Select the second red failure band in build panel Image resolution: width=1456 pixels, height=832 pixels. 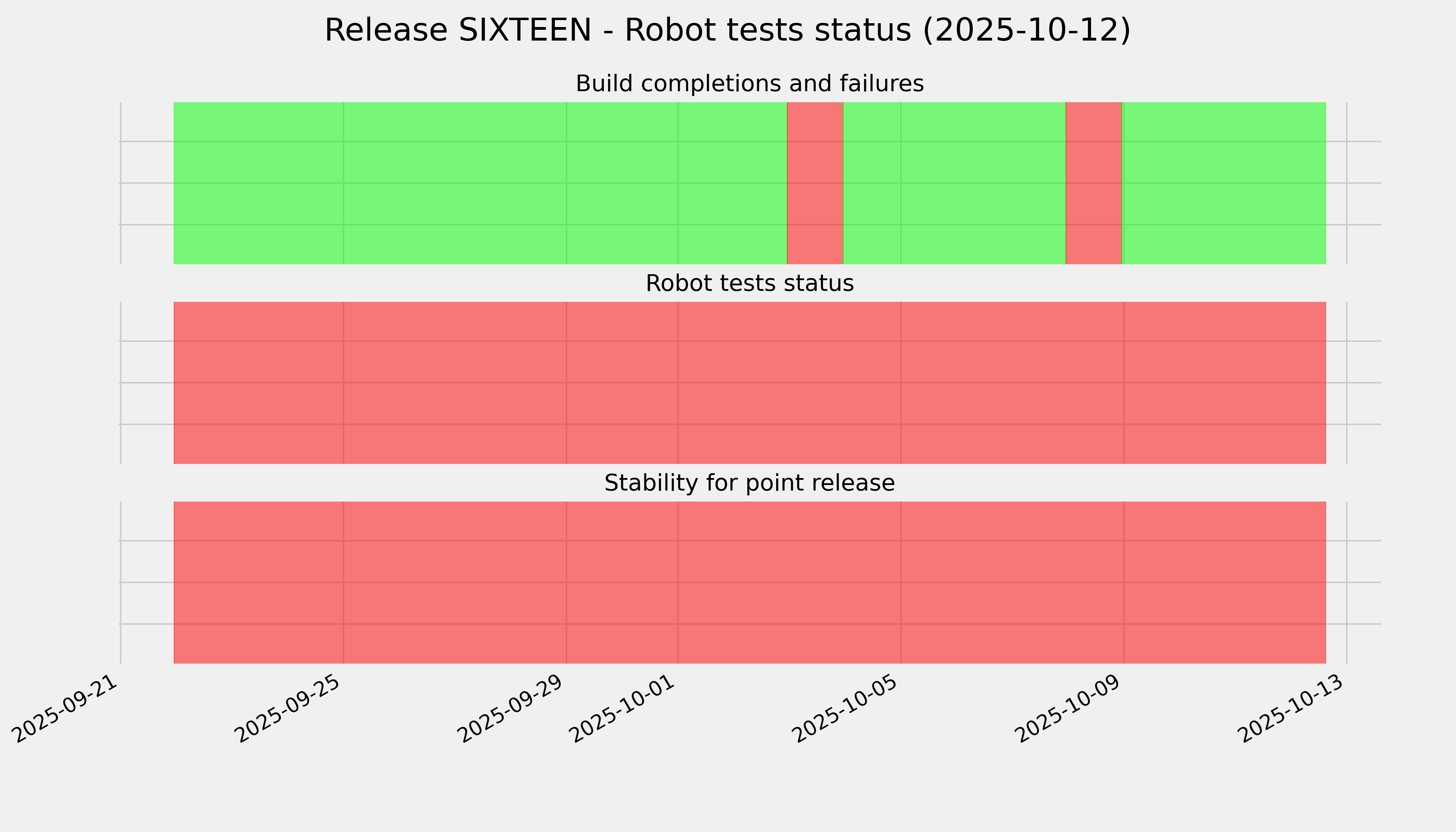click(1094, 183)
